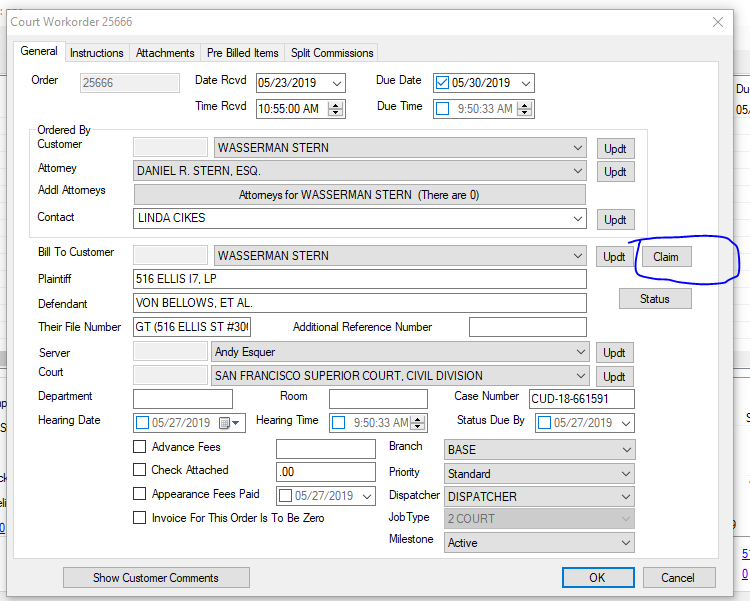The width and height of the screenshot is (750, 601).
Task: Expand the Court dropdown
Action: point(581,376)
